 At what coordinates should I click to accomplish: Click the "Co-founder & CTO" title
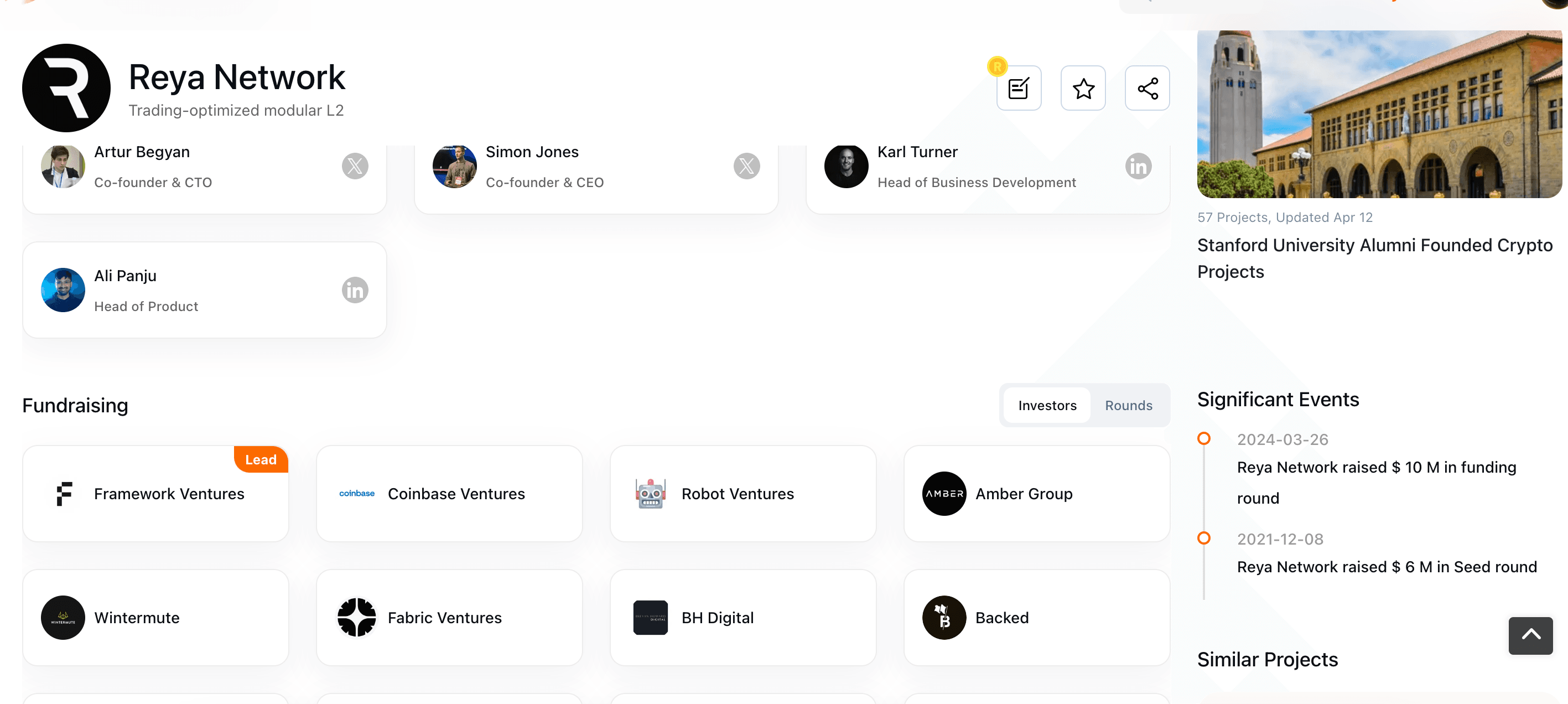click(153, 182)
